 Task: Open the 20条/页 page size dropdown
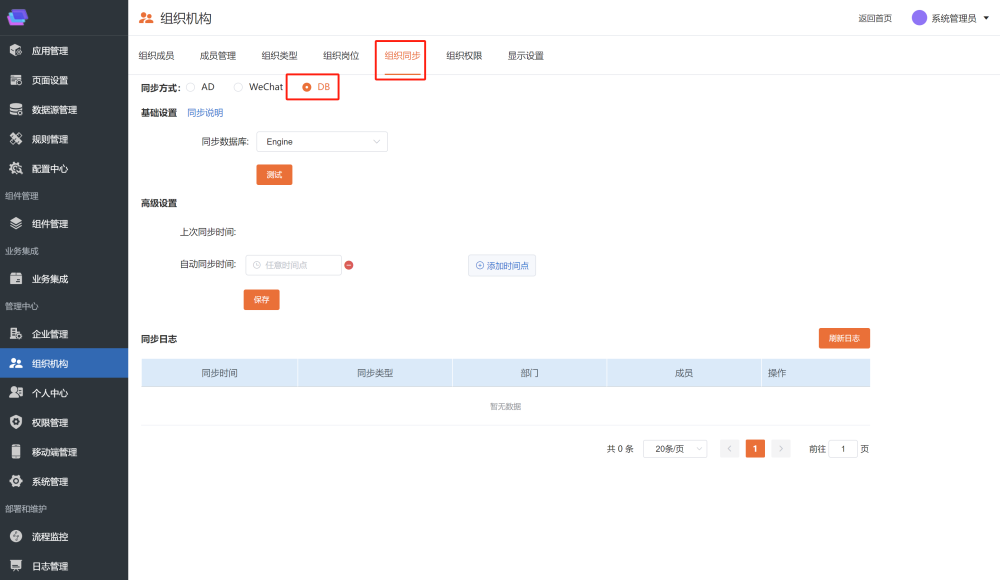[x=674, y=449]
